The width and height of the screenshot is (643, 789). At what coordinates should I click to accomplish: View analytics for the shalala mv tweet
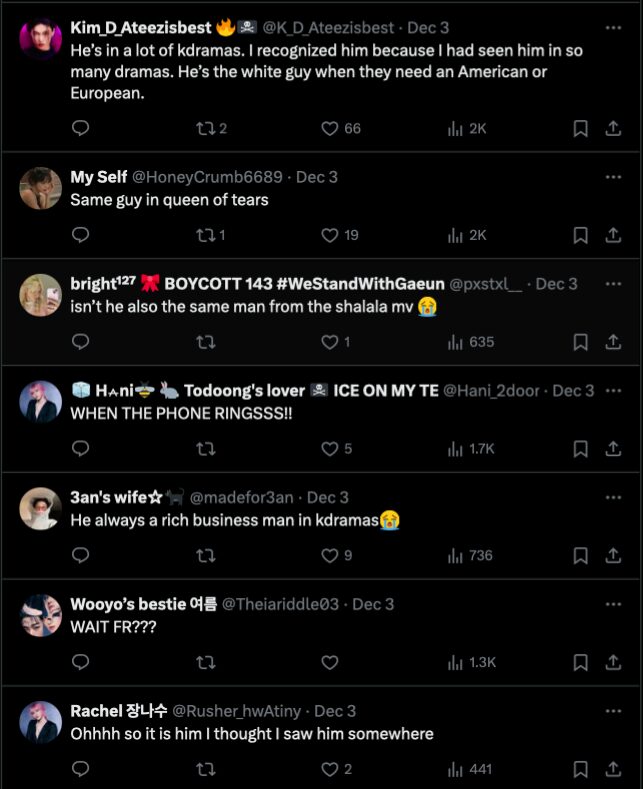(471, 342)
